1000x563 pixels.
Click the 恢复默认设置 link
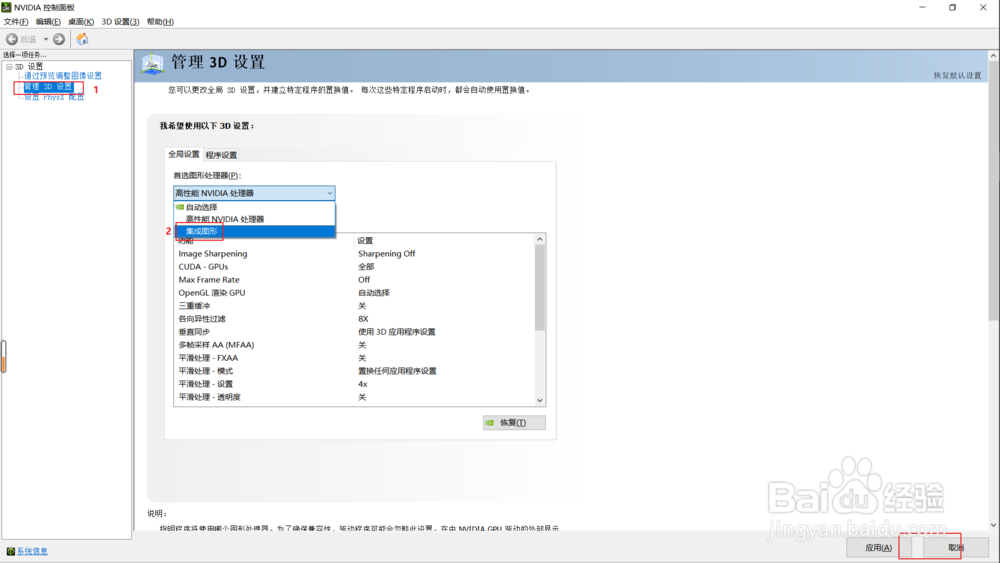(957, 75)
